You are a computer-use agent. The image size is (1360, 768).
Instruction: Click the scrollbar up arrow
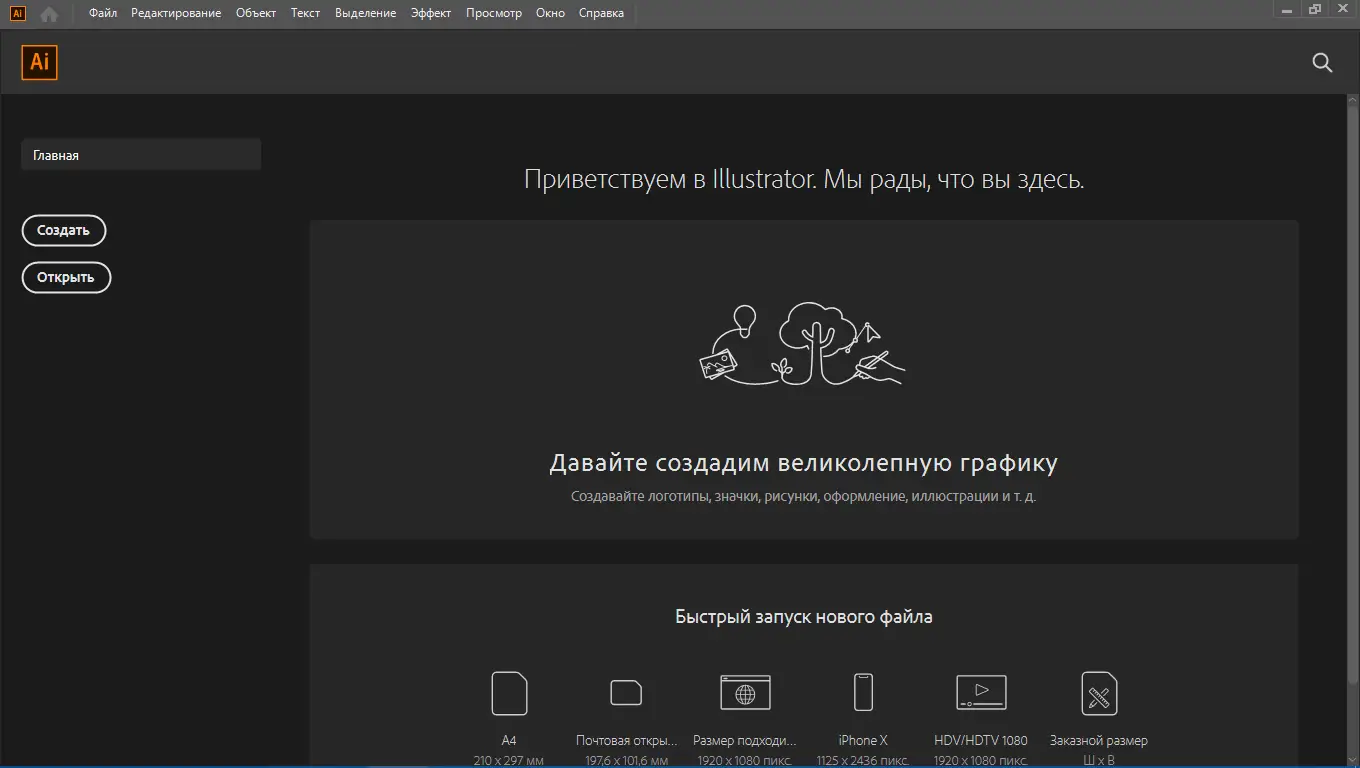[x=1352, y=100]
